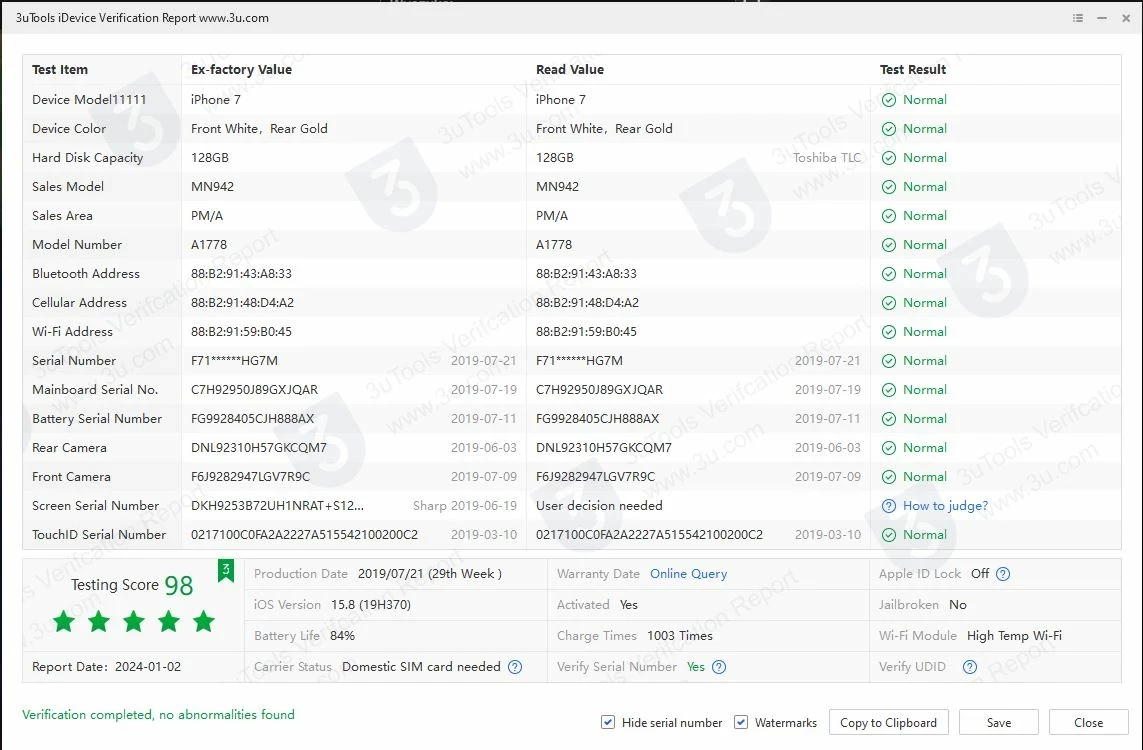Screen dimensions: 1143x750
Task: Click the Ex-factory "Front White, Rear Gold" color
Action: (x=260, y=129)
